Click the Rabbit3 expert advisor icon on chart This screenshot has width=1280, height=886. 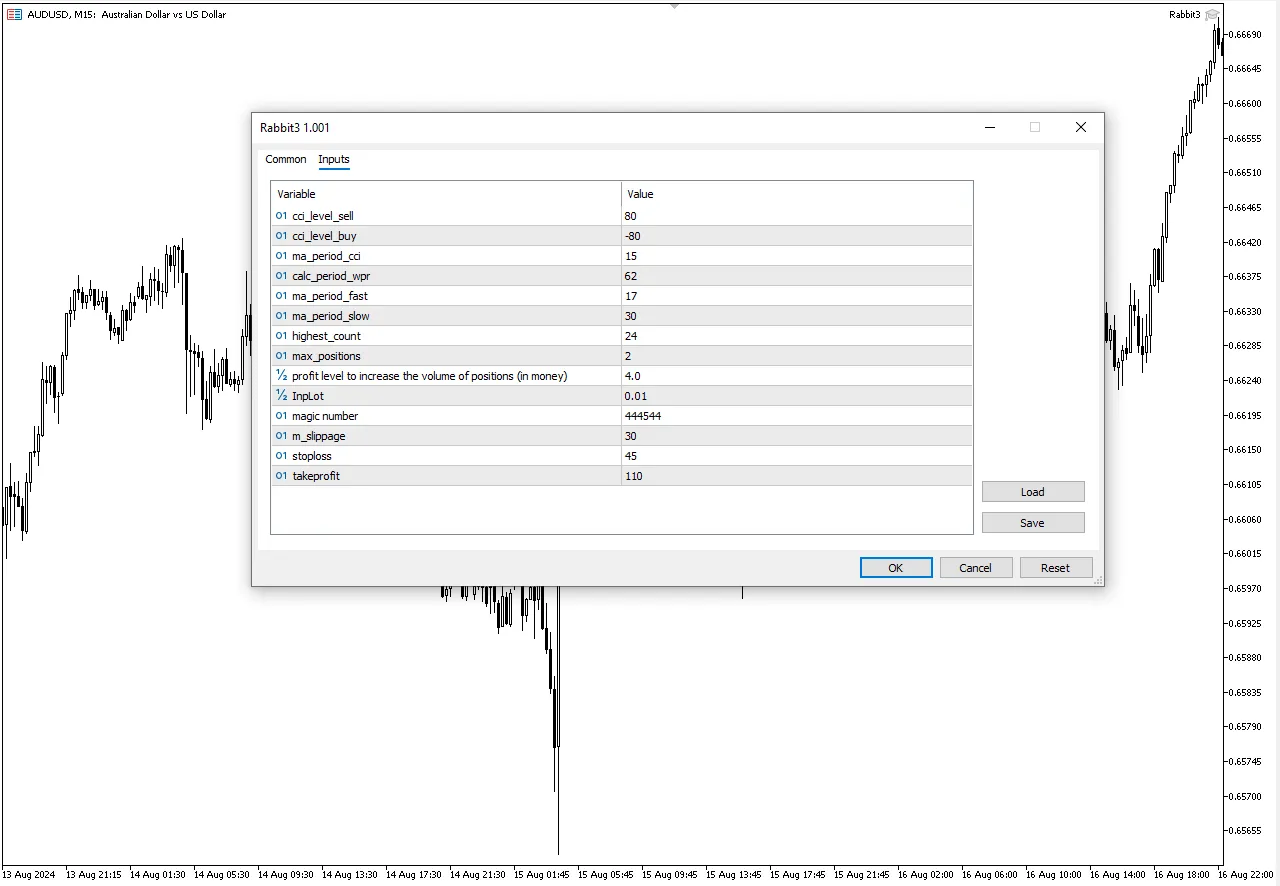(x=1212, y=14)
